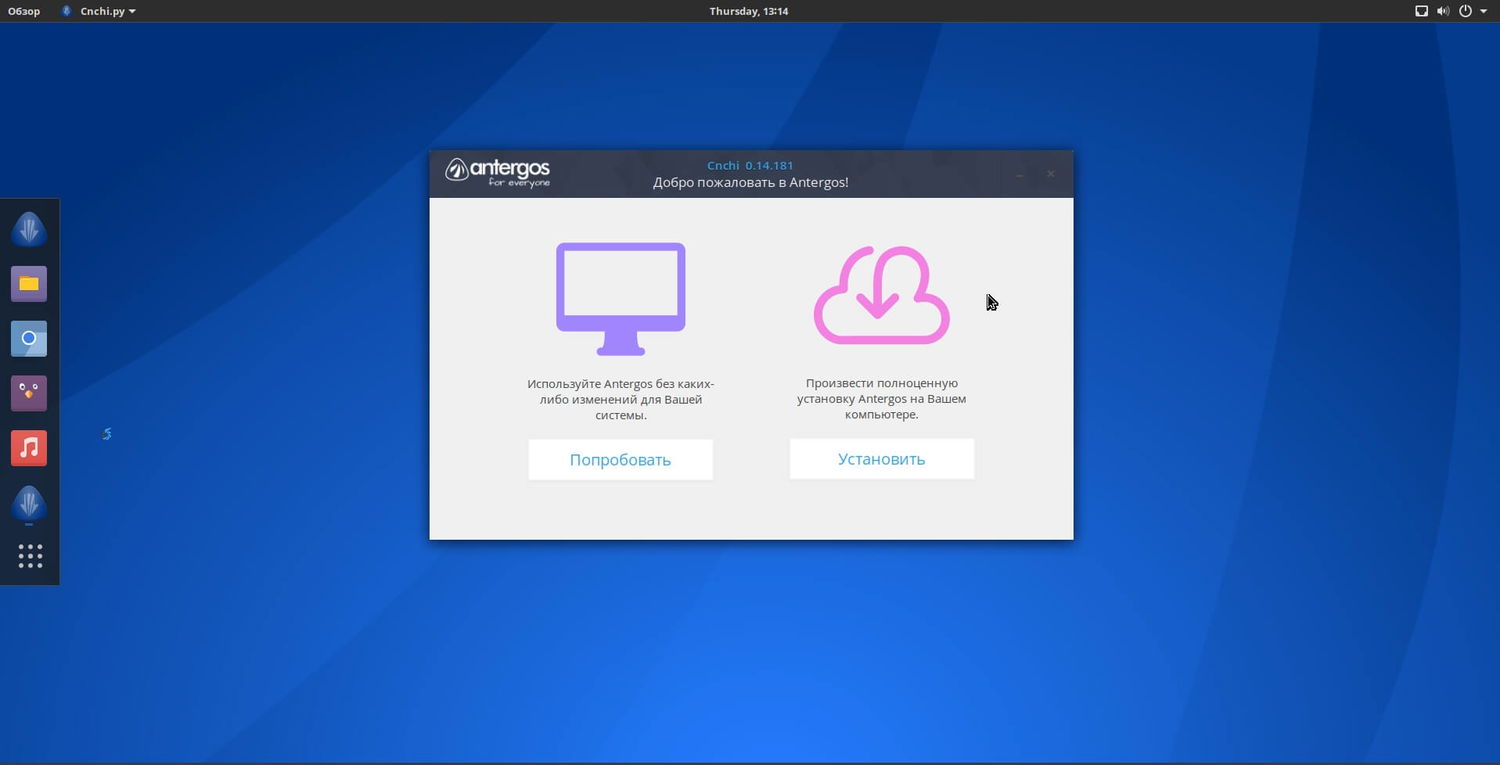Image resolution: width=1500 pixels, height=765 pixels.
Task: Click the text Используйте Antergos без каких-либо изменений
Action: coord(620,399)
